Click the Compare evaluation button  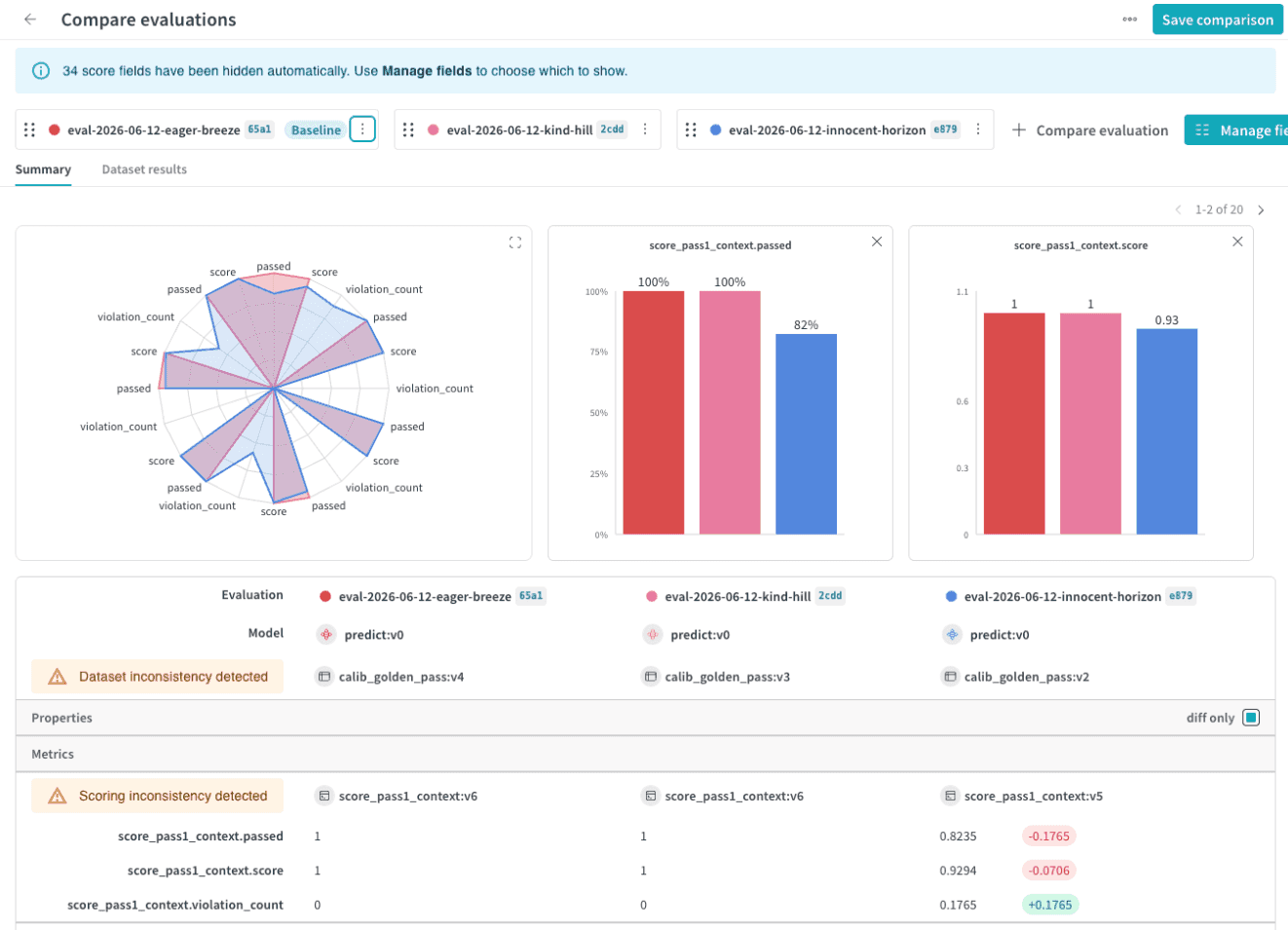(1089, 130)
